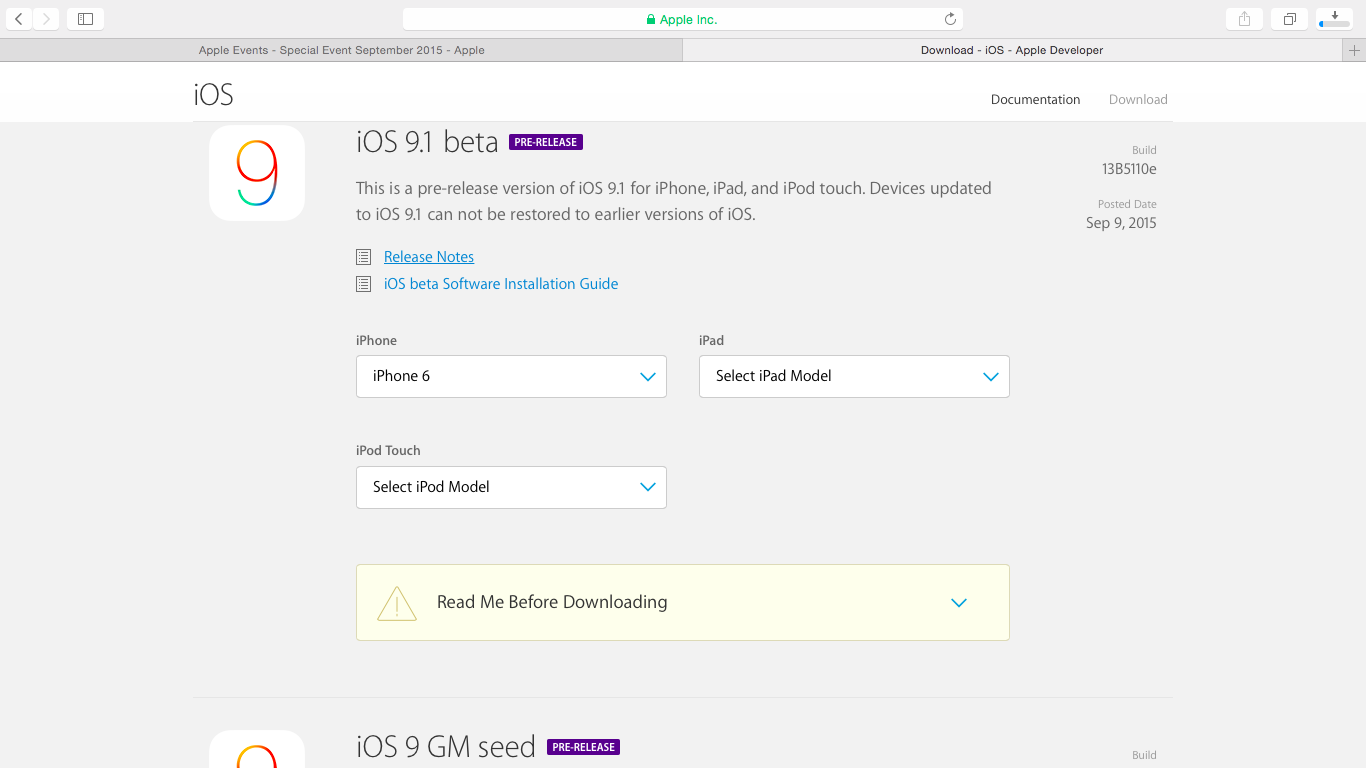The image size is (1366, 768).
Task: Click the iOS 9 GM seed icon
Action: pos(257,749)
